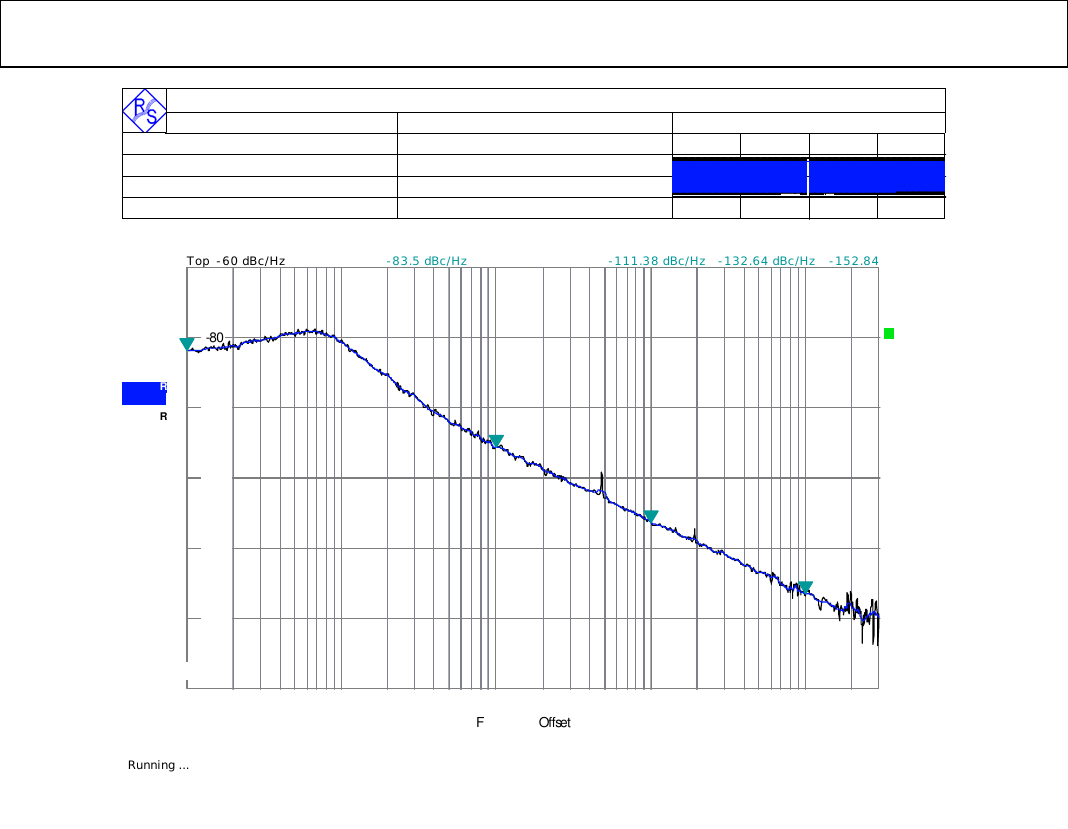
Task: Click the black R label below the blue box
Action: (x=163, y=416)
